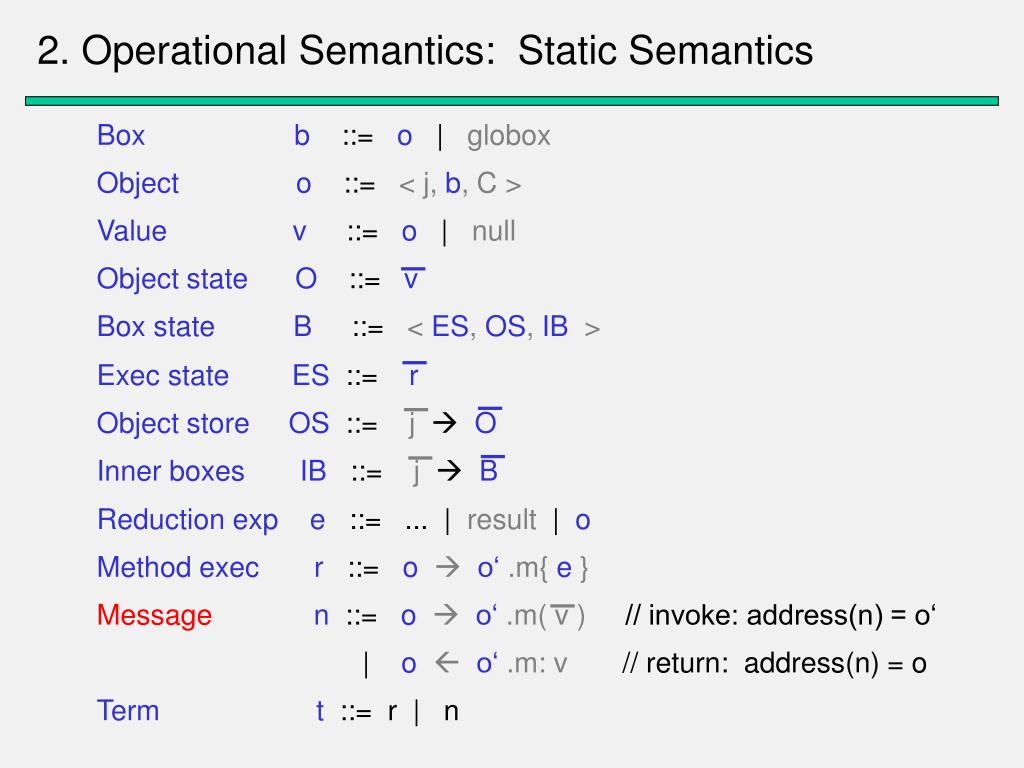
Task: Click the "Box state" label
Action: pyautogui.click(x=156, y=327)
